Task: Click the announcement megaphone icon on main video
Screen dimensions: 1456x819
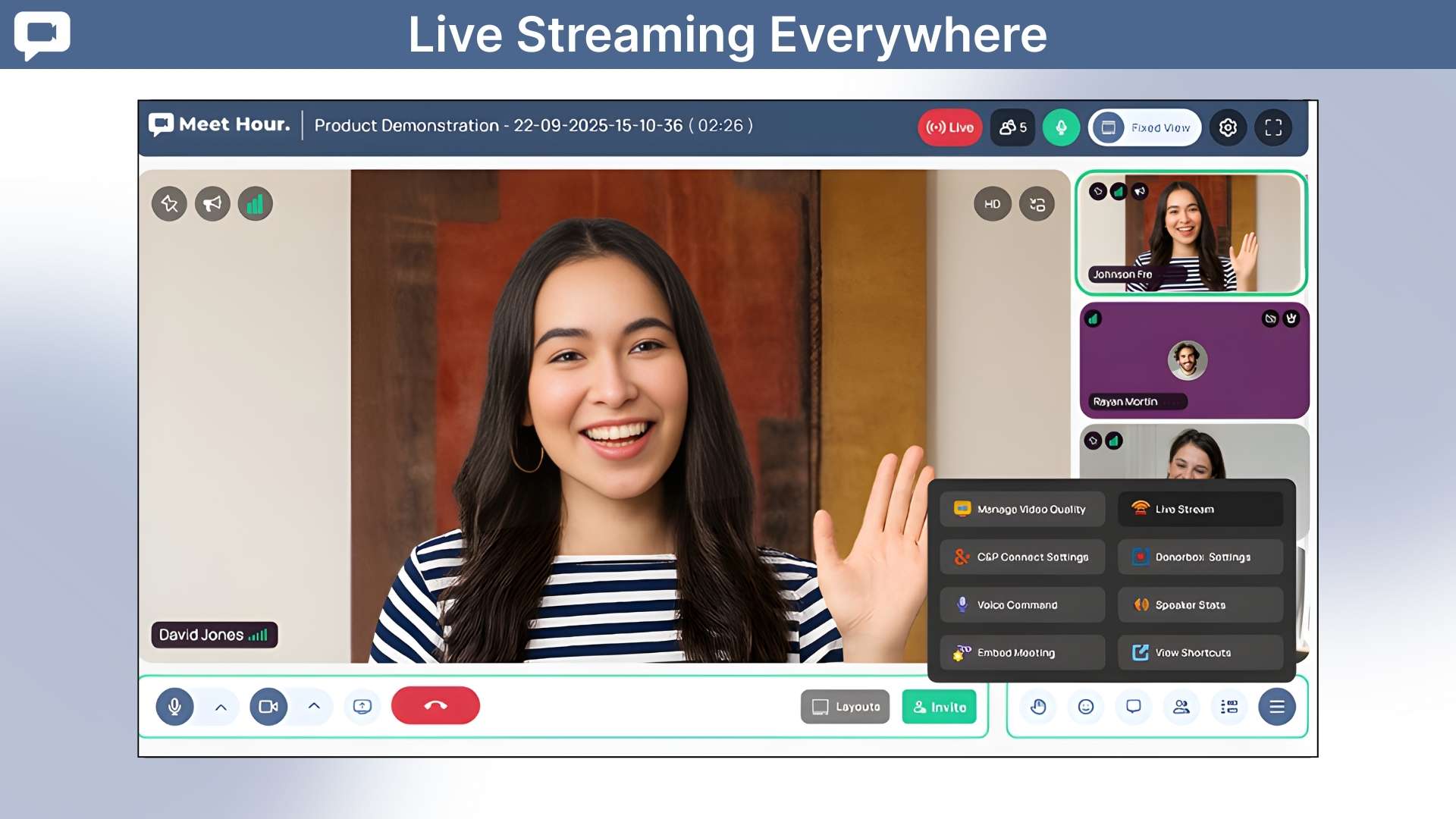Action: (x=212, y=203)
